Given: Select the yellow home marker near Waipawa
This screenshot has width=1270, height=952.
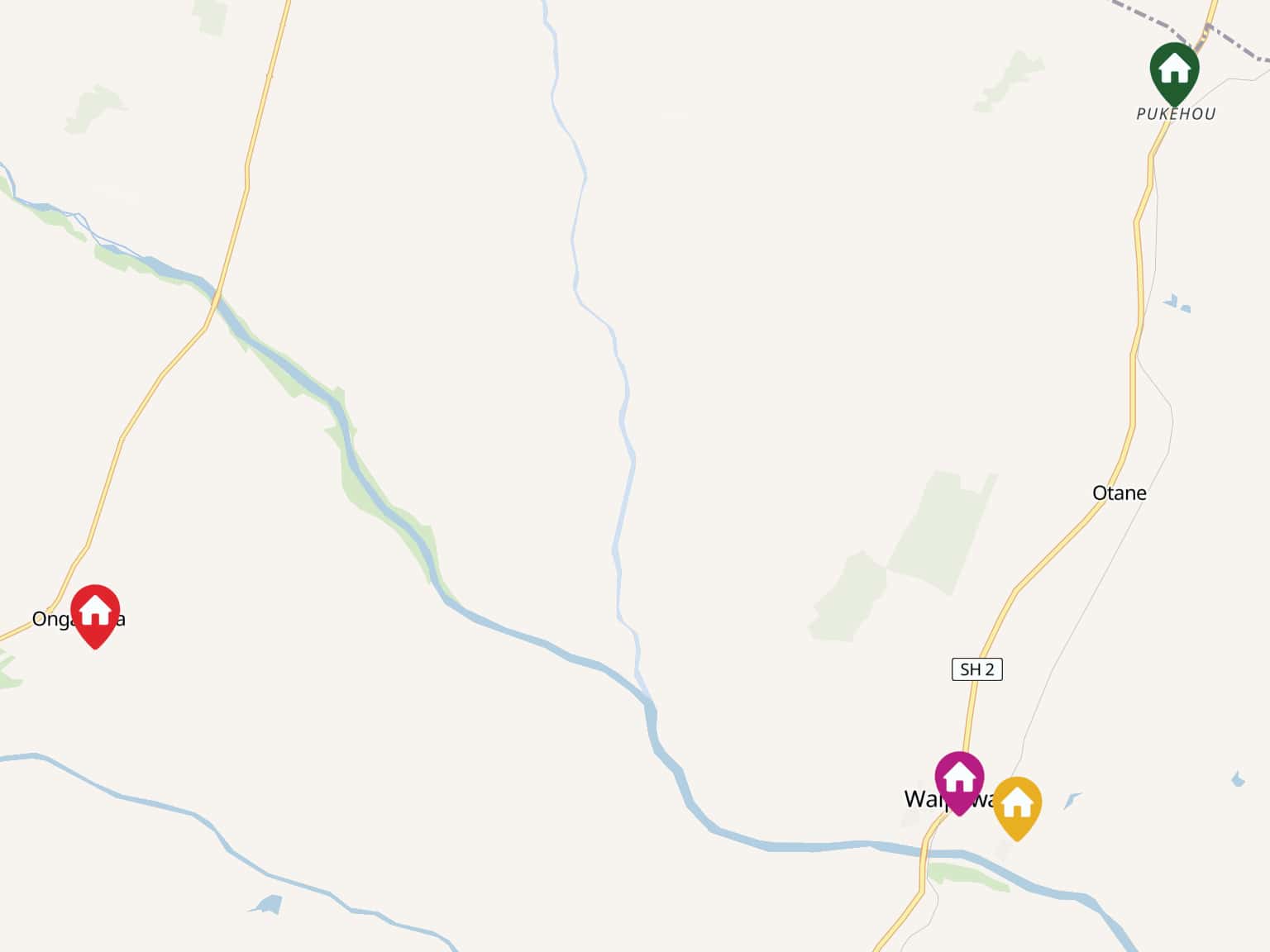Looking at the screenshot, I should [1017, 808].
